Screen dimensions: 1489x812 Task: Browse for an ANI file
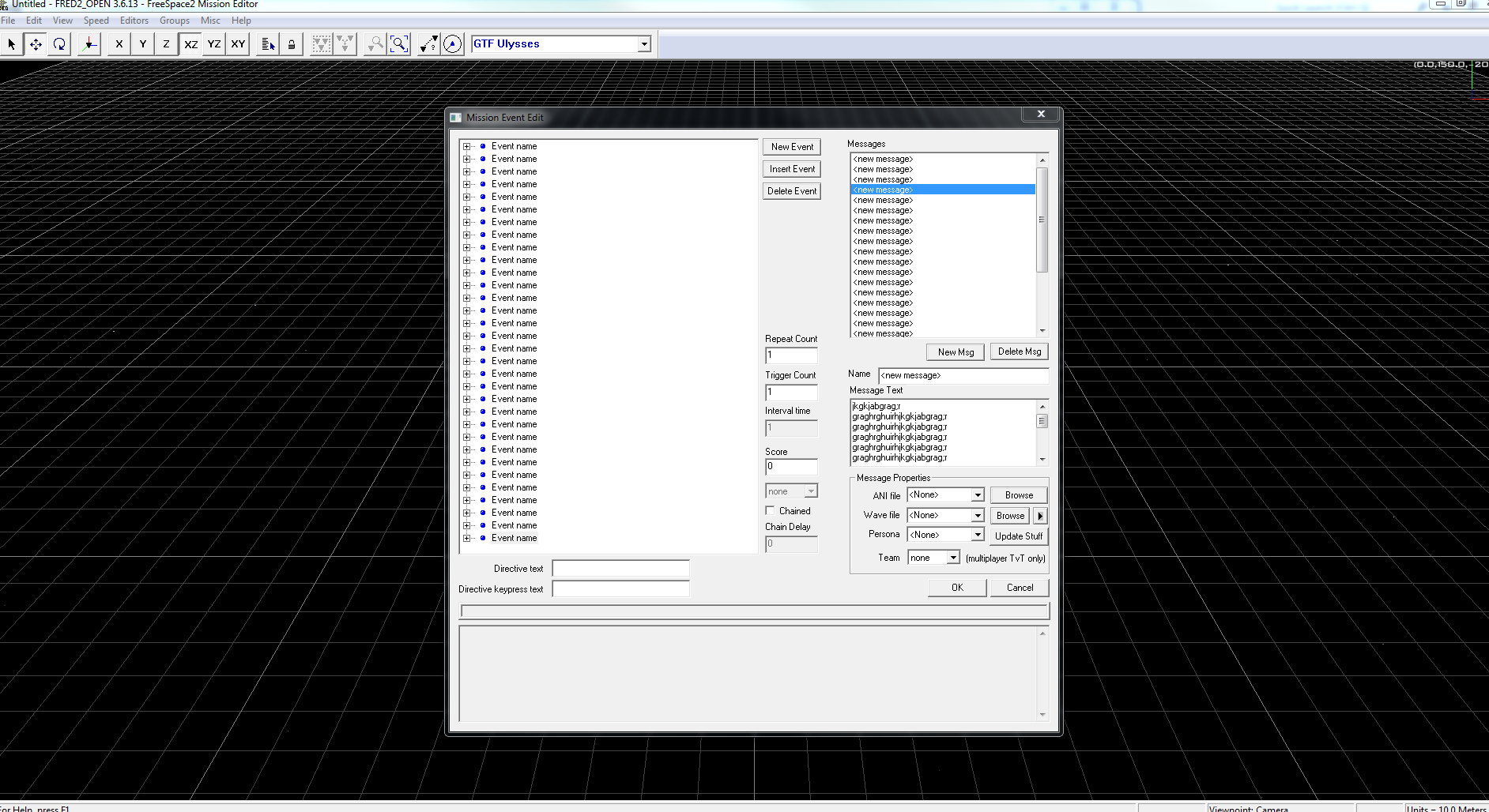(1019, 495)
